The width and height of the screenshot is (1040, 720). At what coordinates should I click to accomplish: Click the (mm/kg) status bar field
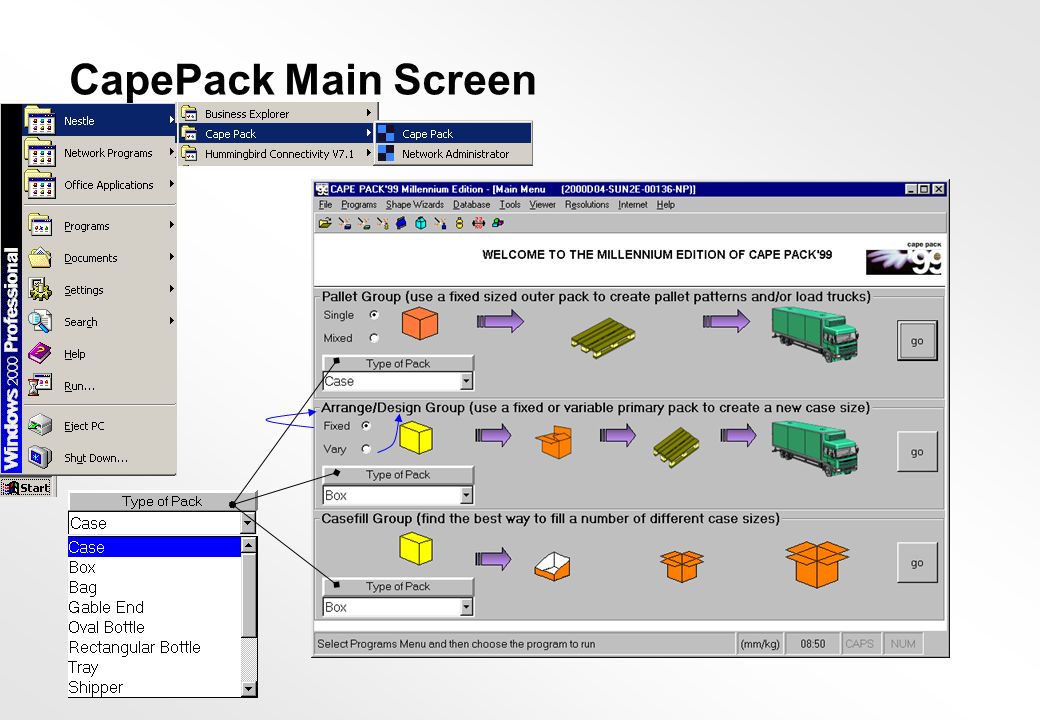coord(760,644)
